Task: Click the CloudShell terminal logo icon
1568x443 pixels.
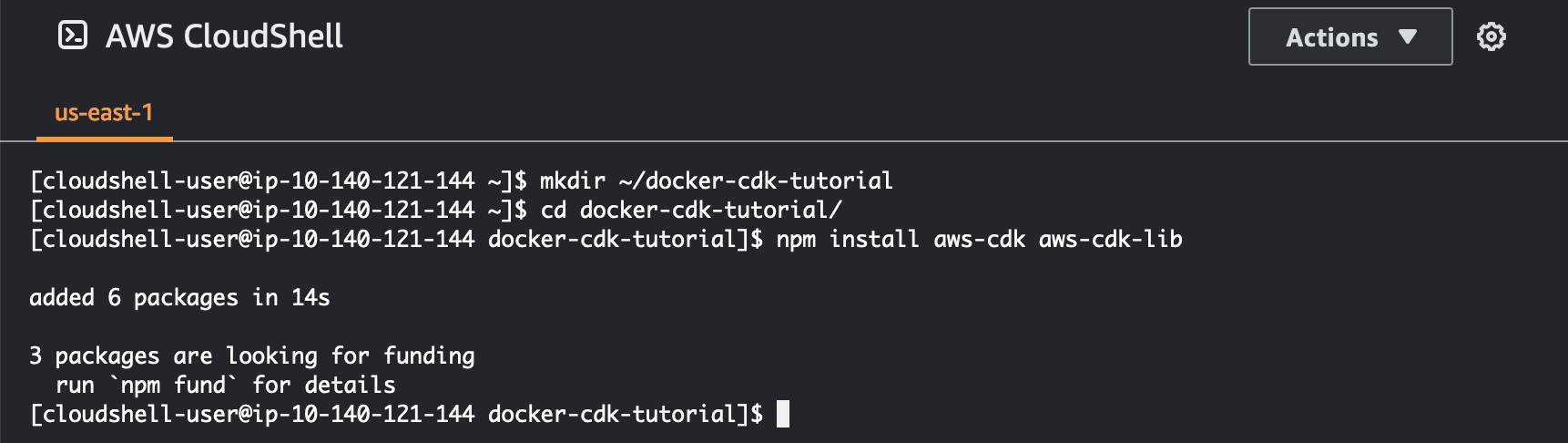Action: pyautogui.click(x=73, y=36)
